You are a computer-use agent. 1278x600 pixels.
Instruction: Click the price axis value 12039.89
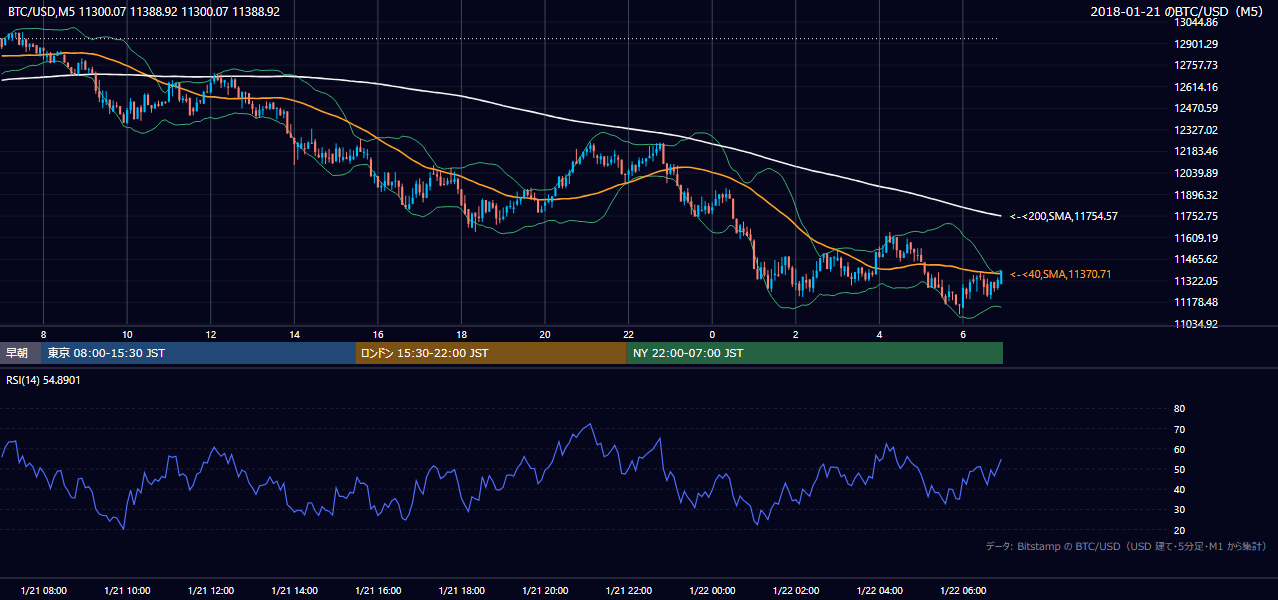1197,173
